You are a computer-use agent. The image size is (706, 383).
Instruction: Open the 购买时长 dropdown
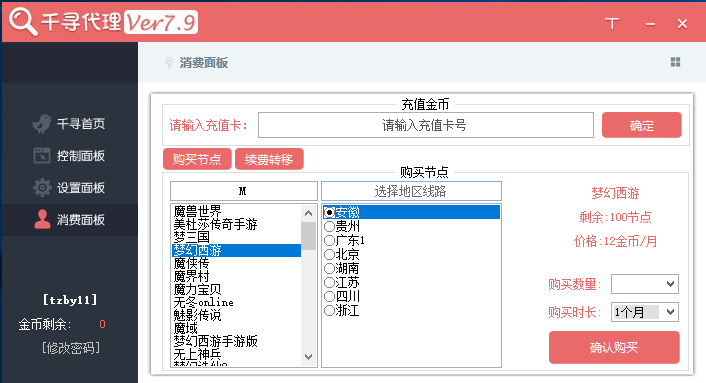click(645, 312)
